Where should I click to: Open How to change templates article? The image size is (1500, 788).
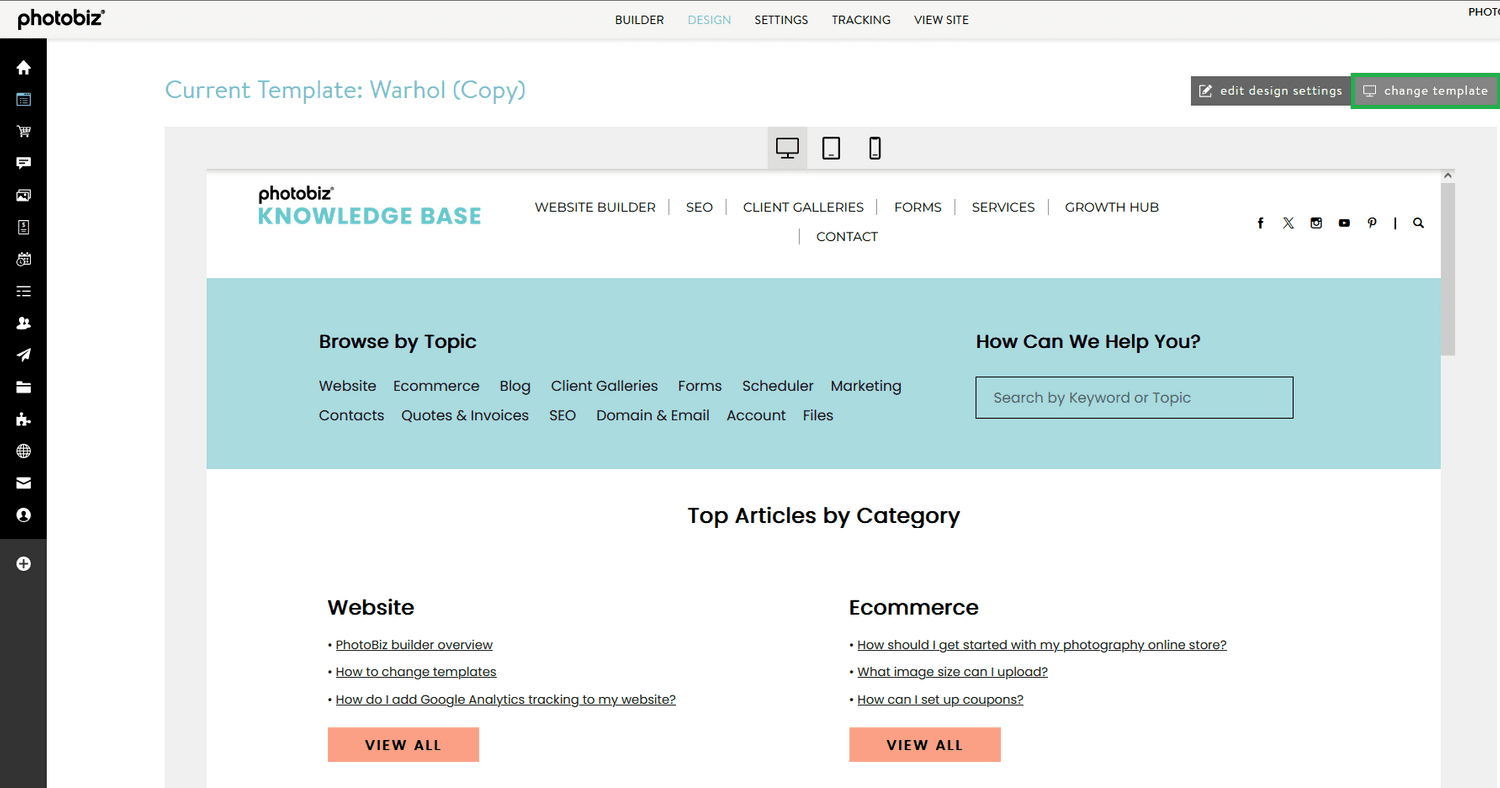click(416, 672)
